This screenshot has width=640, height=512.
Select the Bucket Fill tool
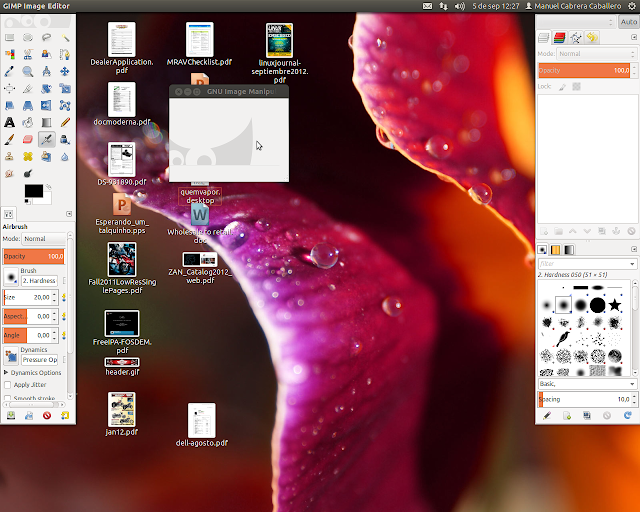pyautogui.click(x=28, y=122)
